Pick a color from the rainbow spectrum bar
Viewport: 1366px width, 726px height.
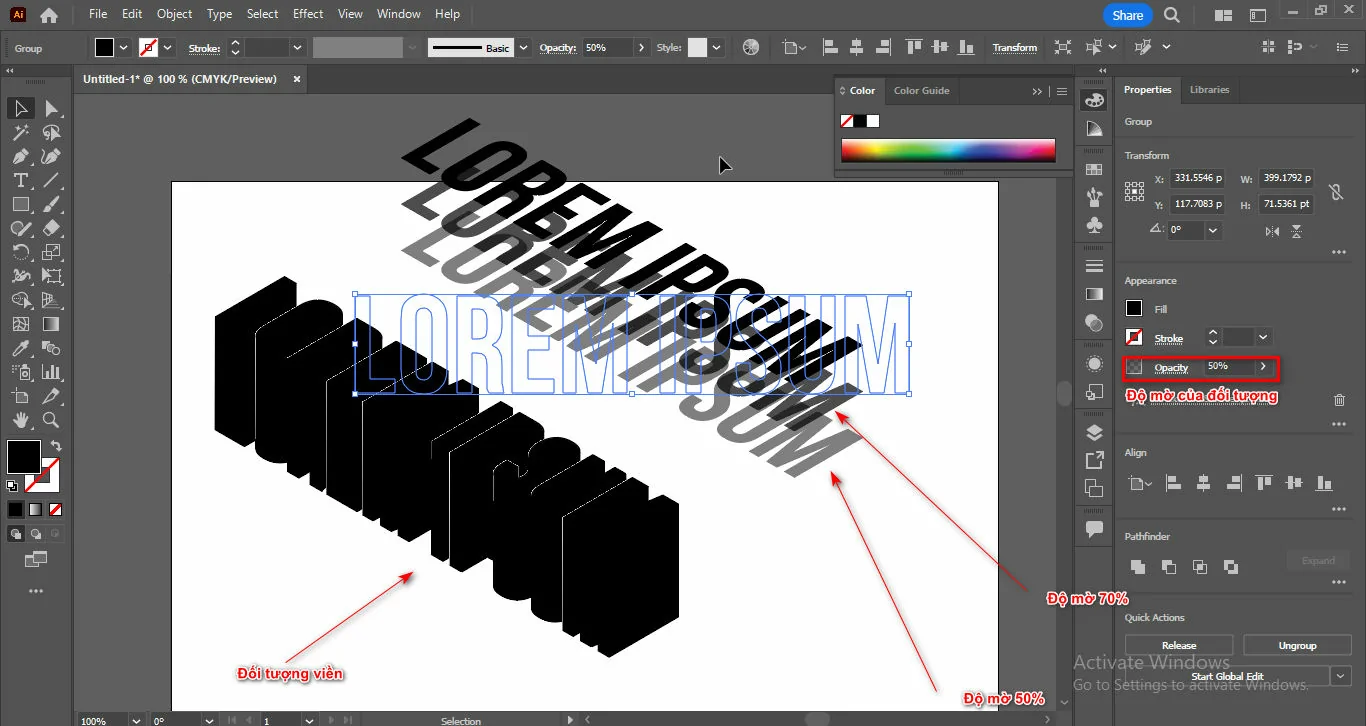click(948, 150)
